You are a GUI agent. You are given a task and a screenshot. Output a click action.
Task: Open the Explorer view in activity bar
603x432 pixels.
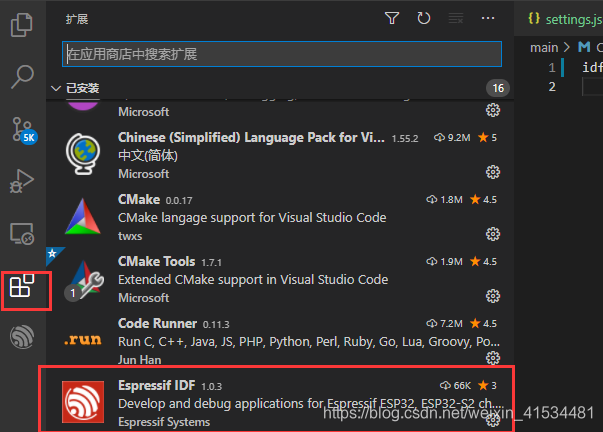[22, 25]
